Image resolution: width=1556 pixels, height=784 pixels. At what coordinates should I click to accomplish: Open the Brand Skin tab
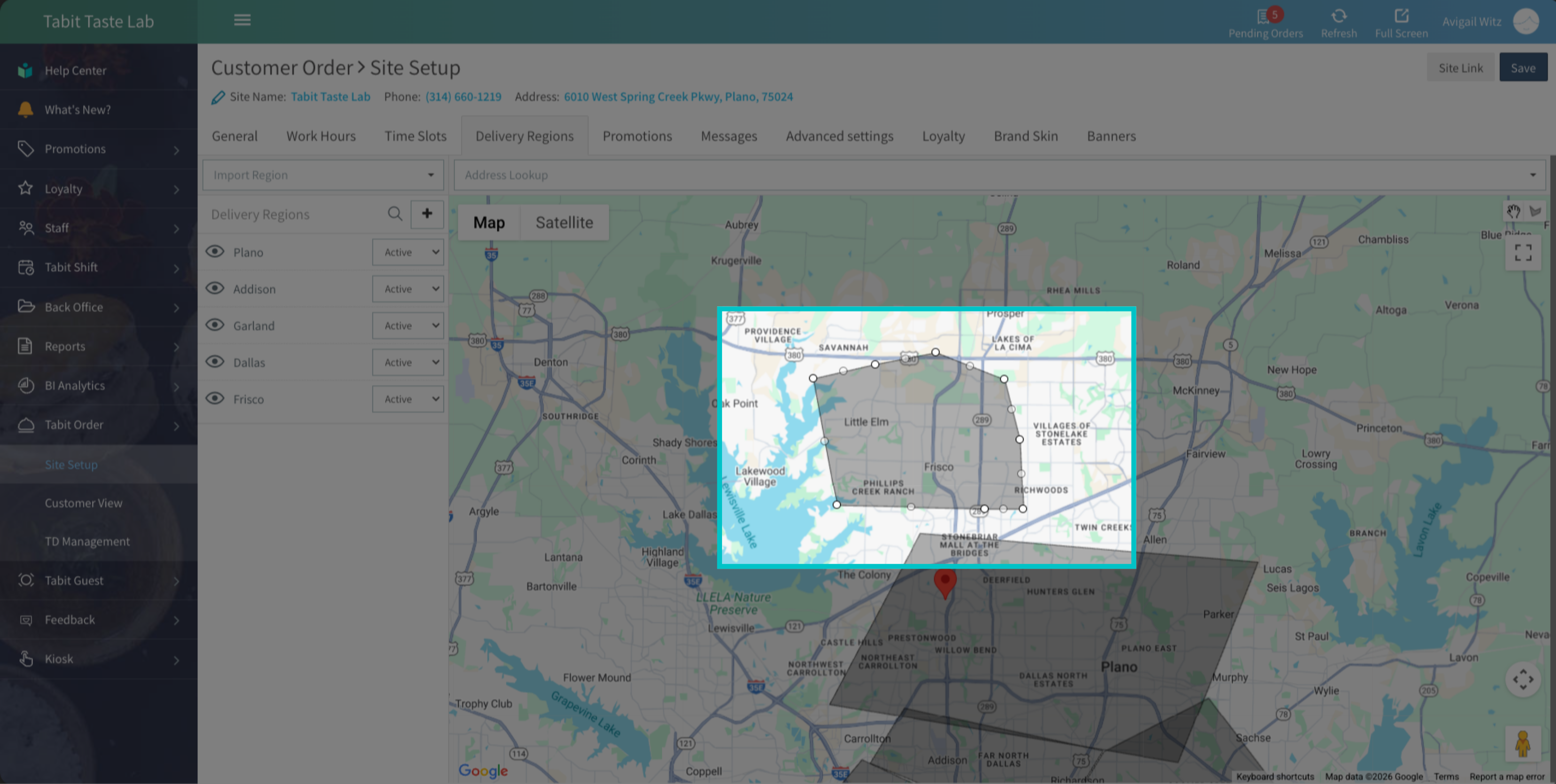[1026, 136]
